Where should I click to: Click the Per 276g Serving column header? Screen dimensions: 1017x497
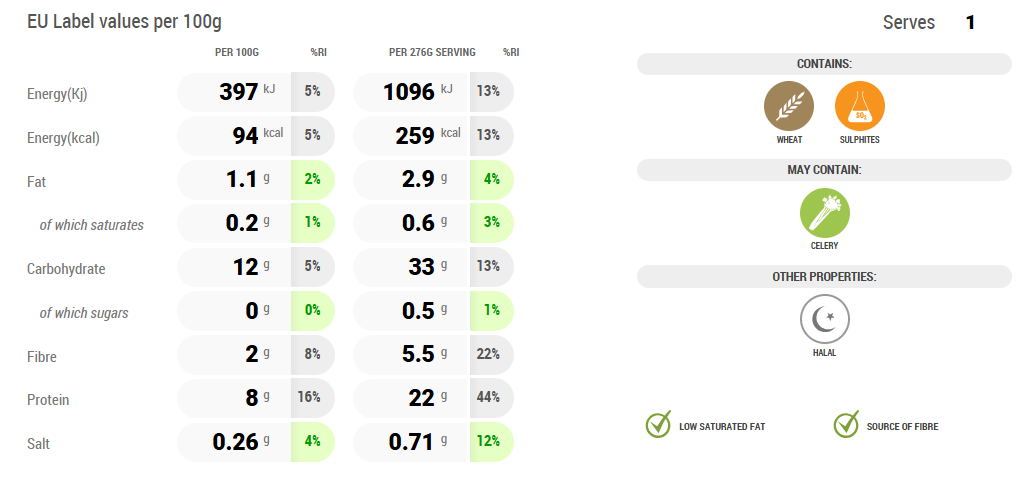[432, 52]
